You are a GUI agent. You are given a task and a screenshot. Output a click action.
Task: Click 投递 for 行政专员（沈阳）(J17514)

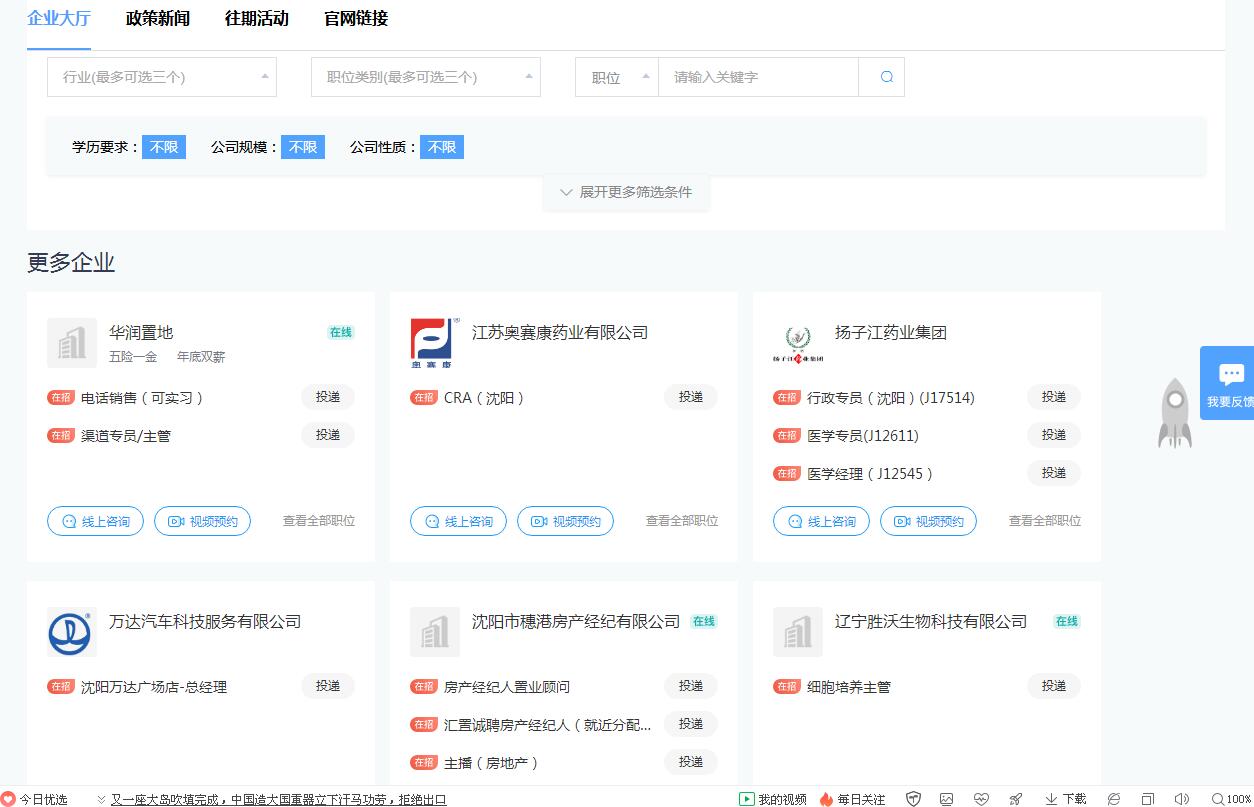(1054, 397)
